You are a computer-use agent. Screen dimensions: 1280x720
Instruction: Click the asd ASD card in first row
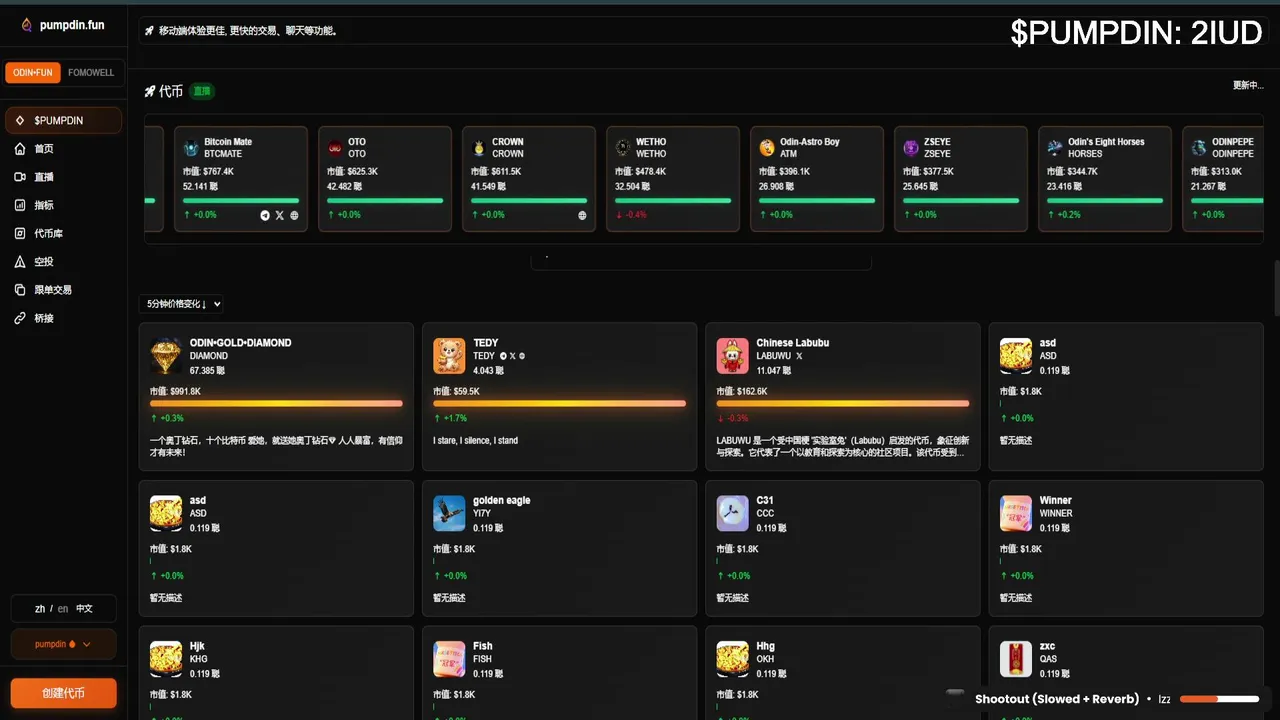[x=1126, y=396]
